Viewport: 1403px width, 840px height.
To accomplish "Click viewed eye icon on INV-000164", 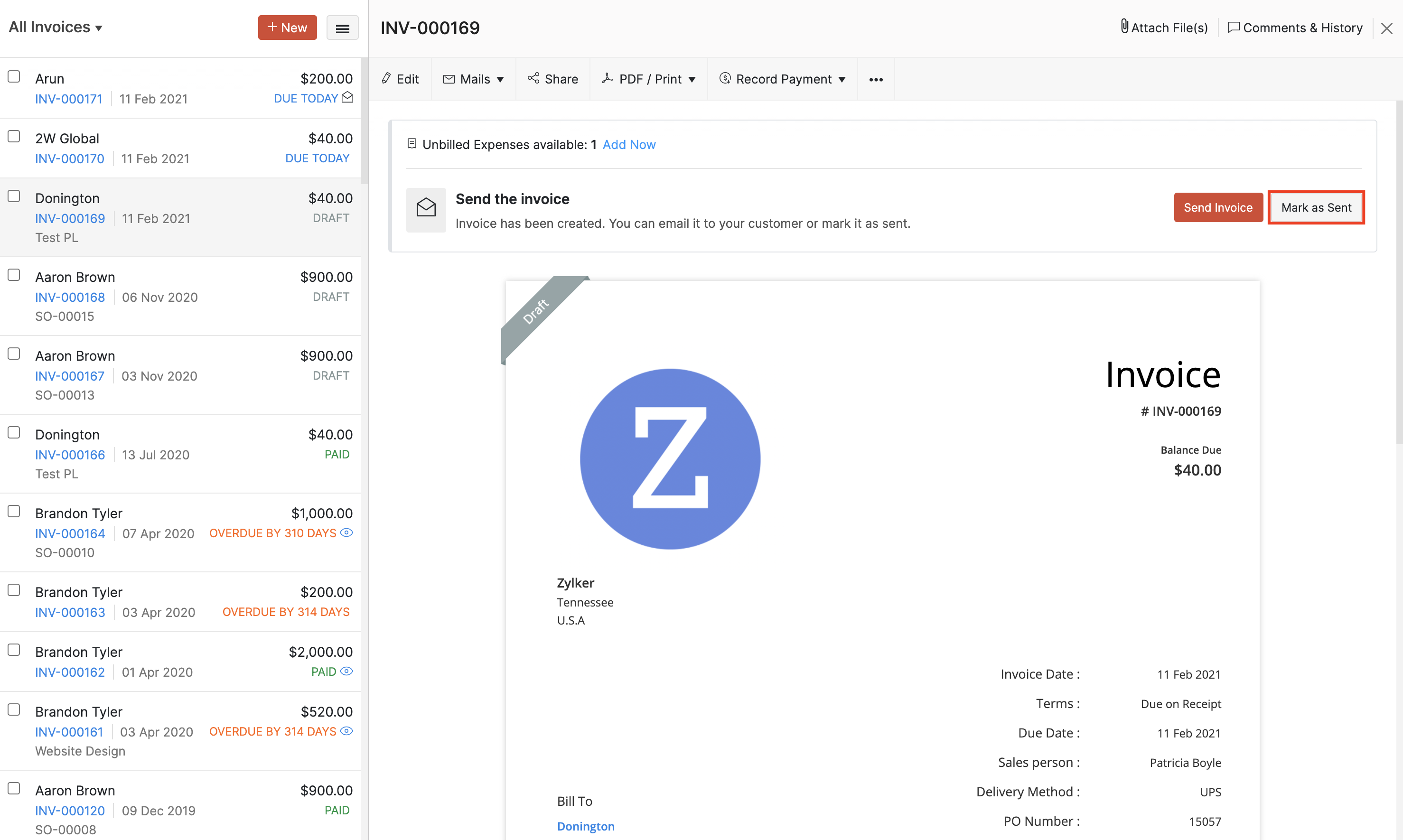I will coord(346,532).
